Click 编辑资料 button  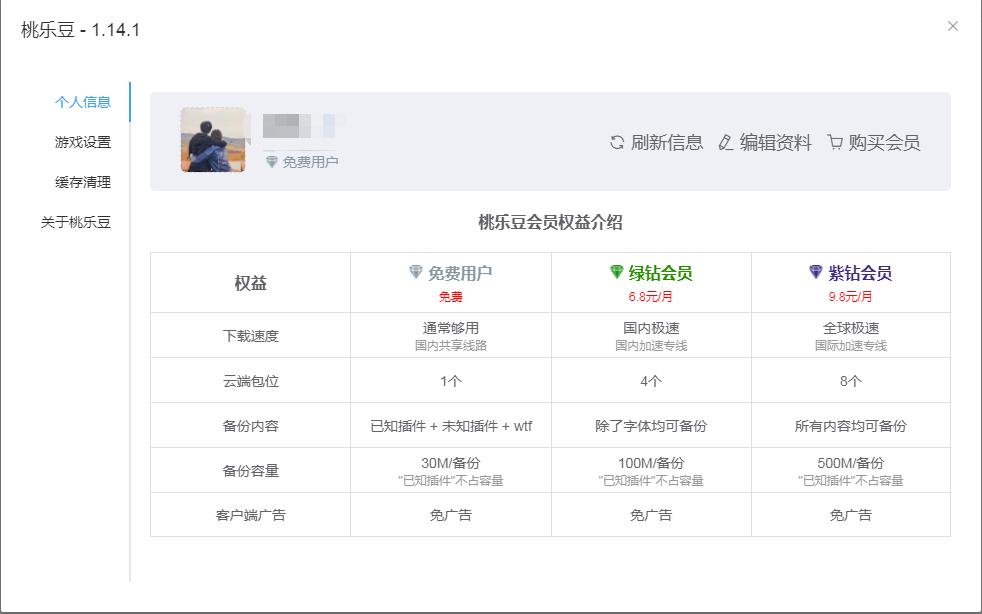coord(765,143)
